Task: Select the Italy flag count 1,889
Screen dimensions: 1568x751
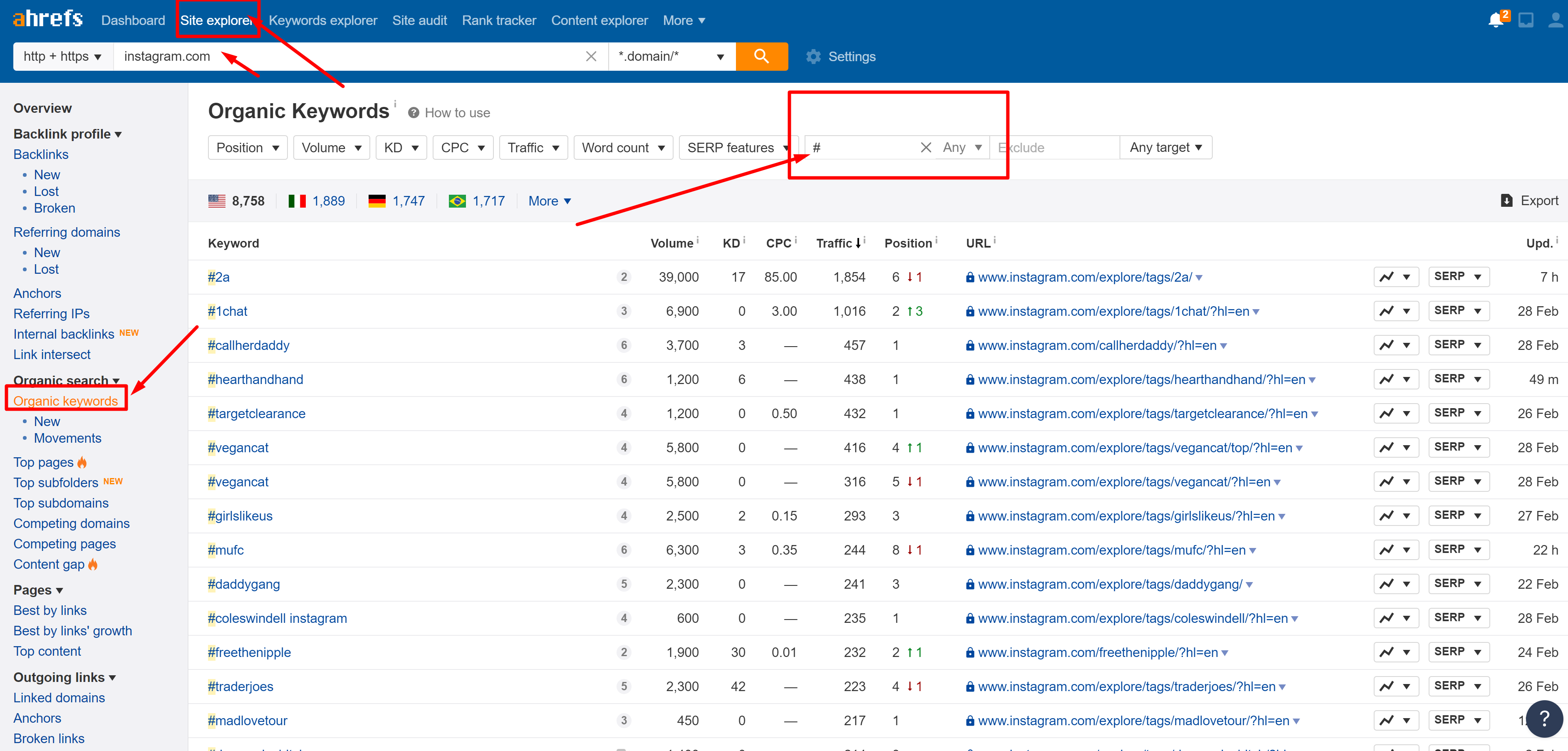Action: click(x=317, y=201)
